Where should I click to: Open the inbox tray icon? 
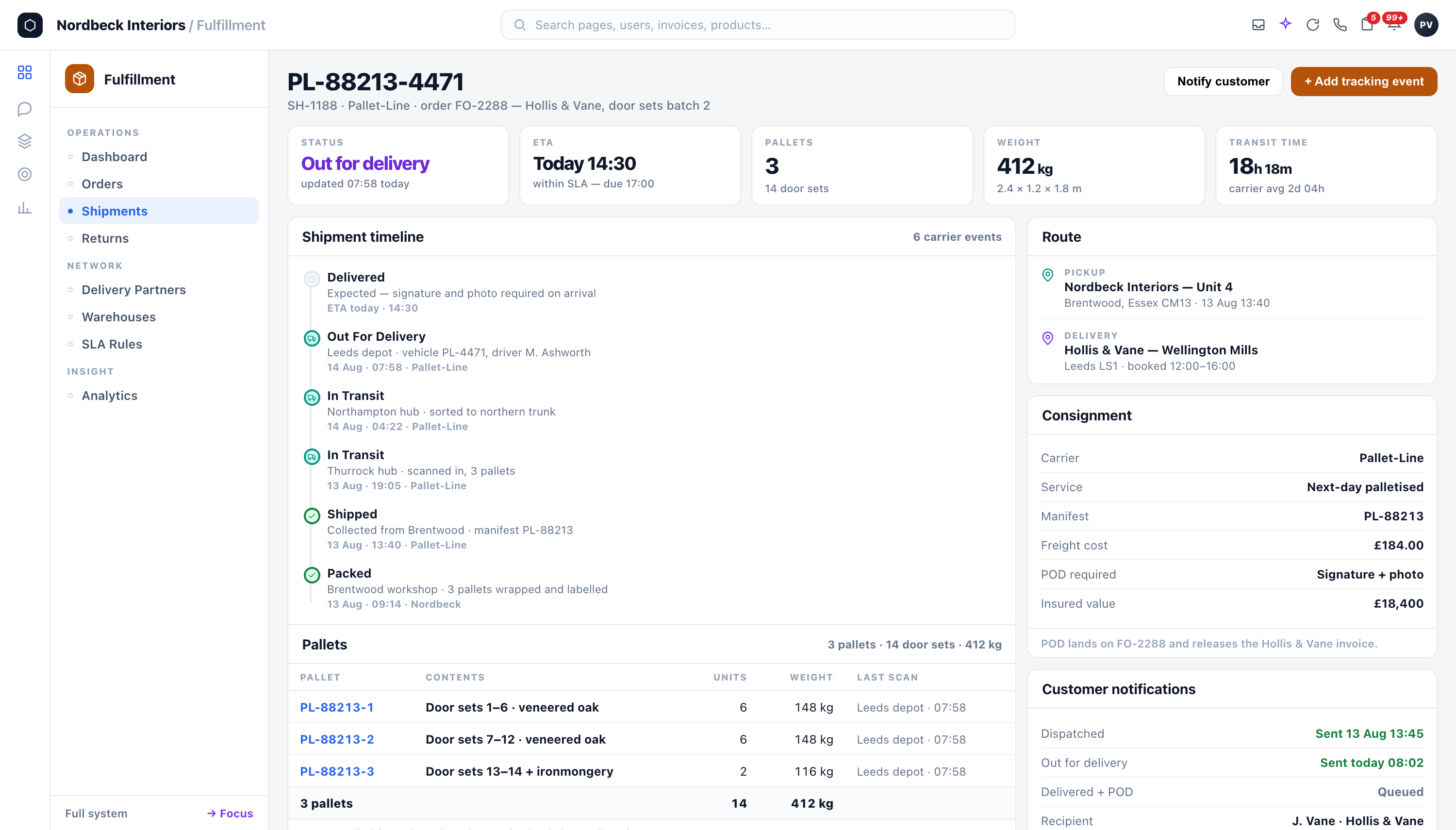[1258, 25]
